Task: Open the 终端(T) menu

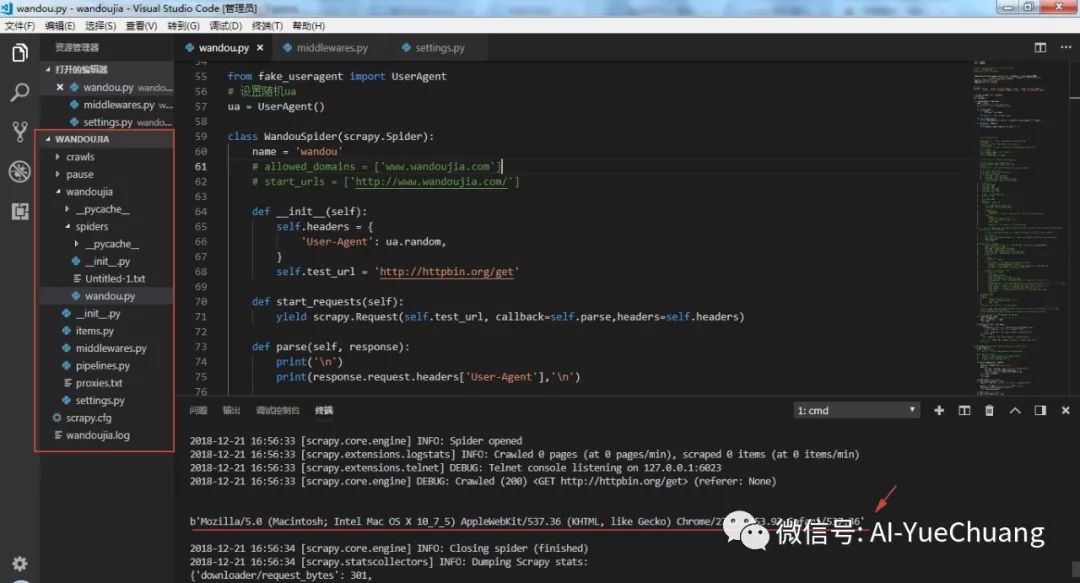Action: [267, 25]
